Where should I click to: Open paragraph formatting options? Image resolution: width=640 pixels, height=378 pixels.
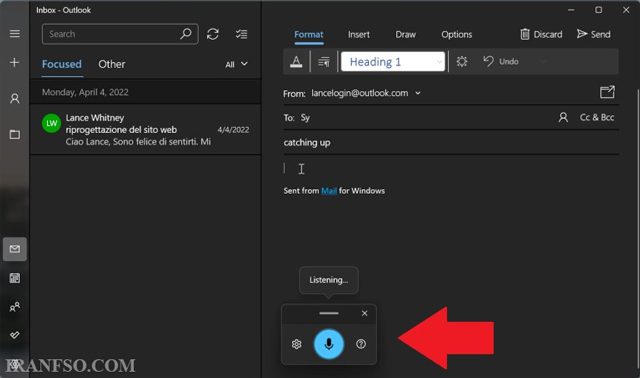tap(324, 62)
